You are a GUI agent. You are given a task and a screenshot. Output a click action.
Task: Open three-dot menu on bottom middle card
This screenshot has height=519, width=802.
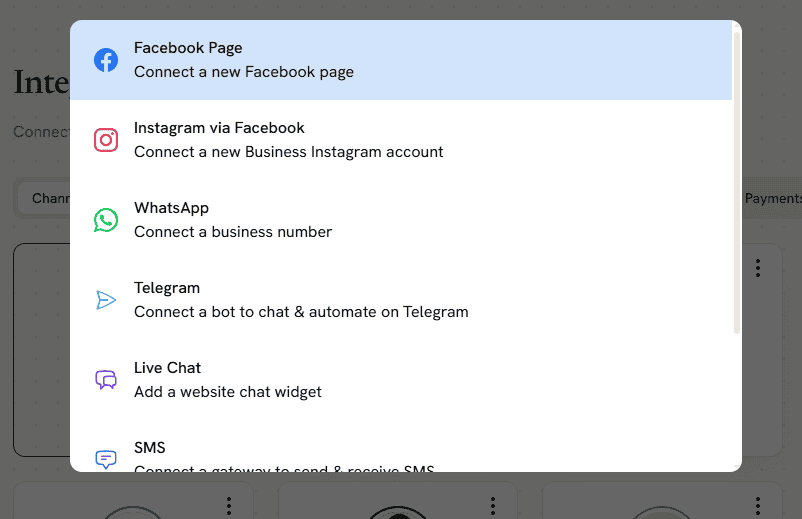click(493, 506)
